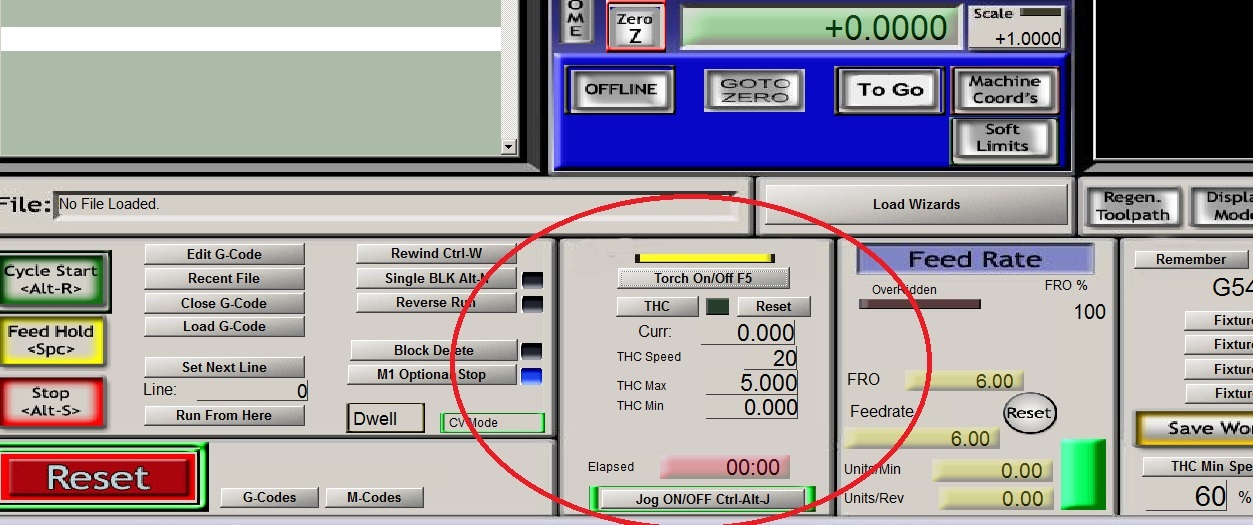
Task: Toggle the OFFLINE mode button
Action: 620,90
